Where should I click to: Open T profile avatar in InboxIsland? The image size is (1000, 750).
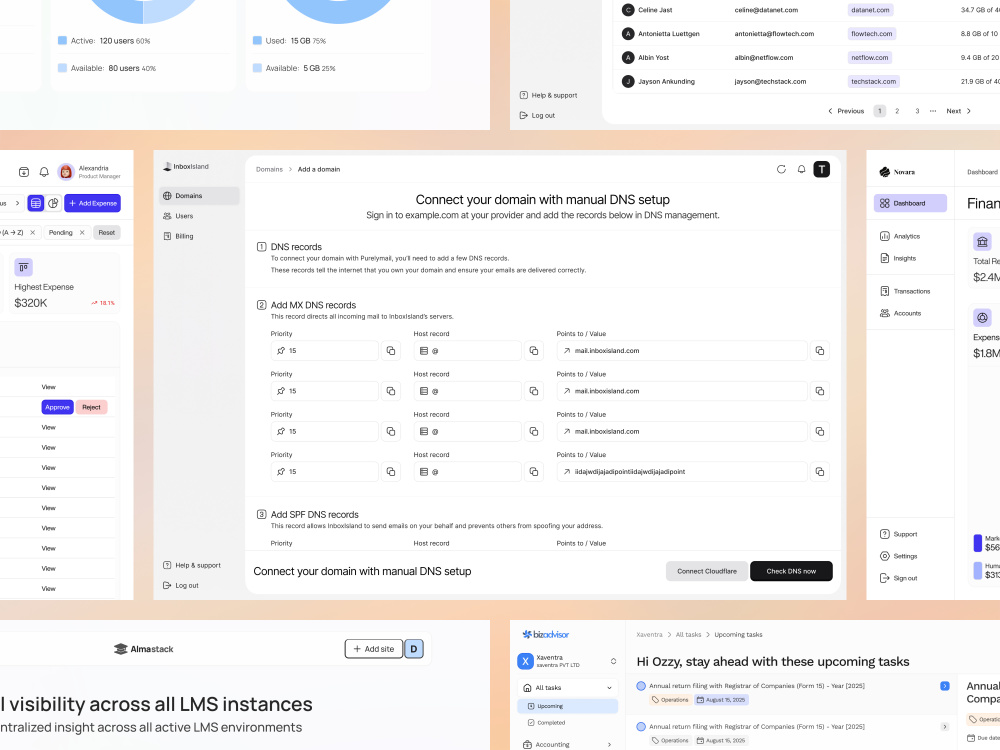click(x=821, y=170)
